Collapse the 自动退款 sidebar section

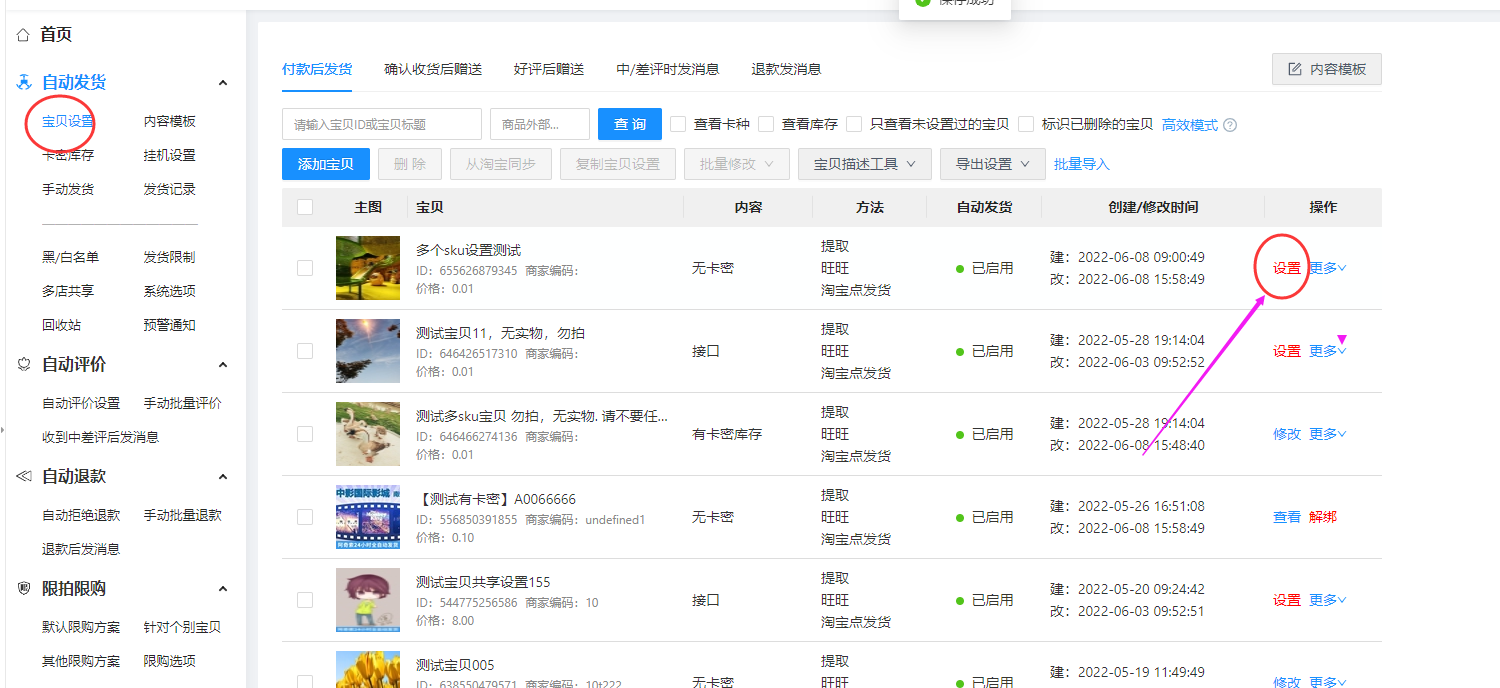point(223,477)
